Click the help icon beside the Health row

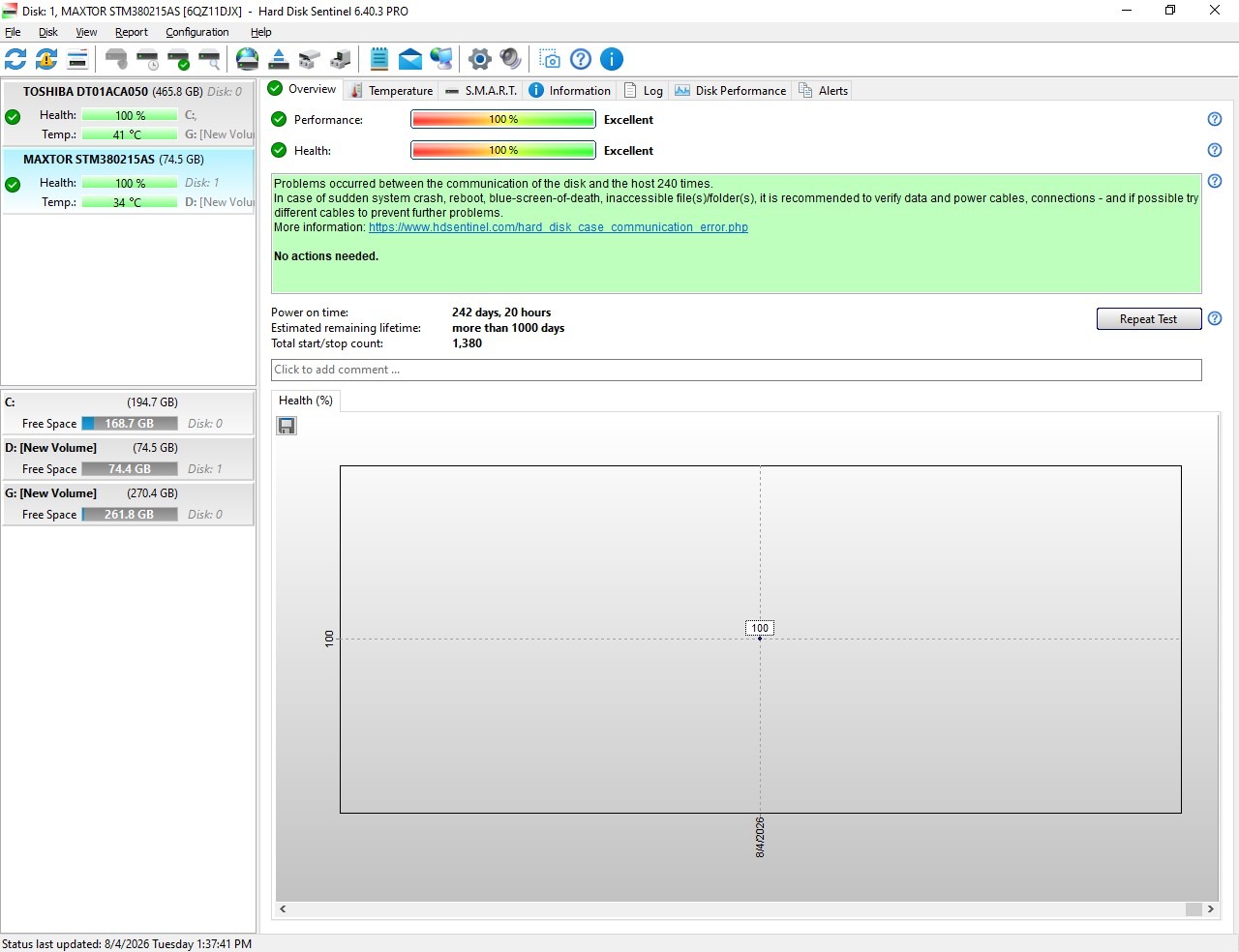1215,150
